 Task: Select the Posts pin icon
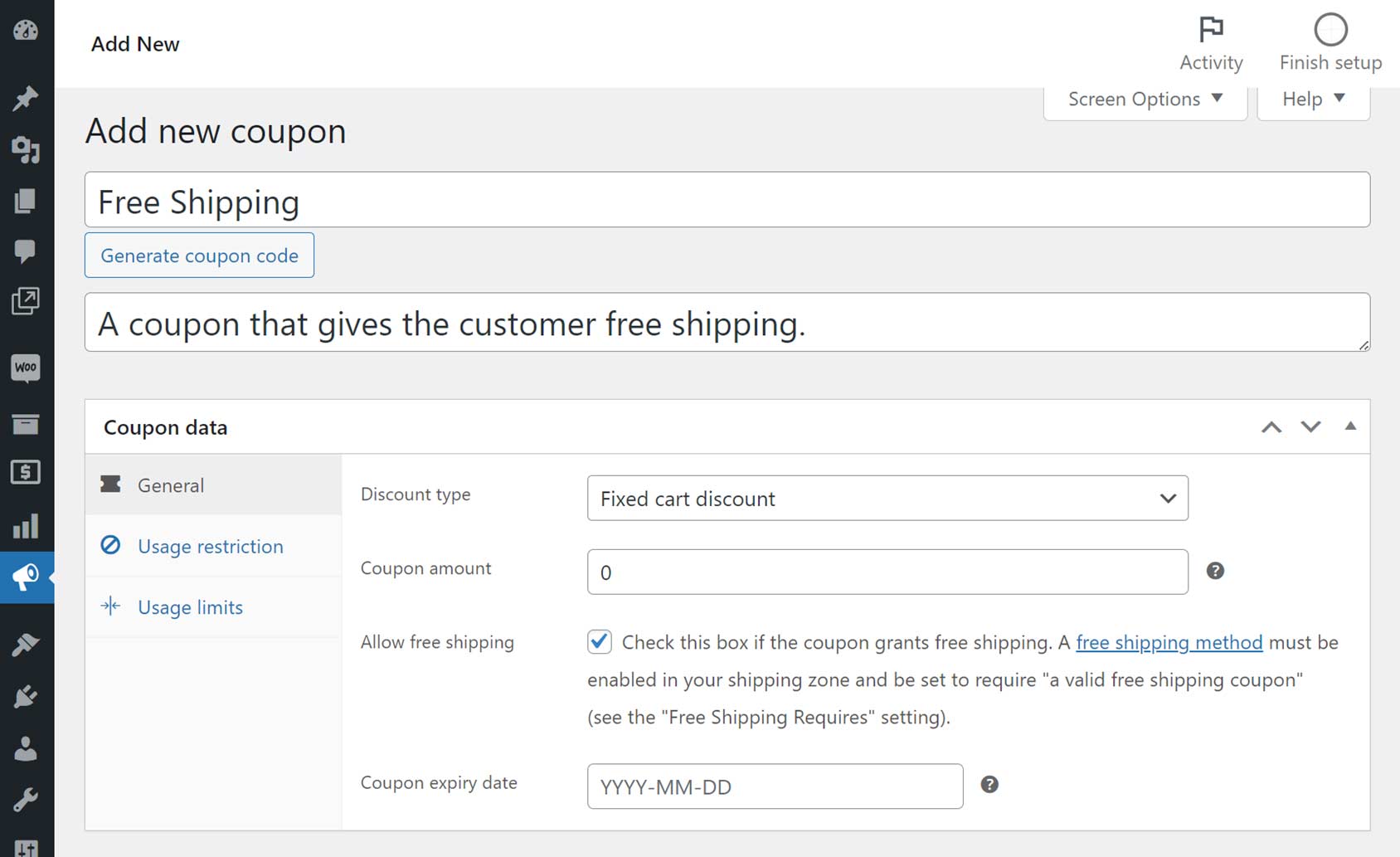click(x=27, y=98)
